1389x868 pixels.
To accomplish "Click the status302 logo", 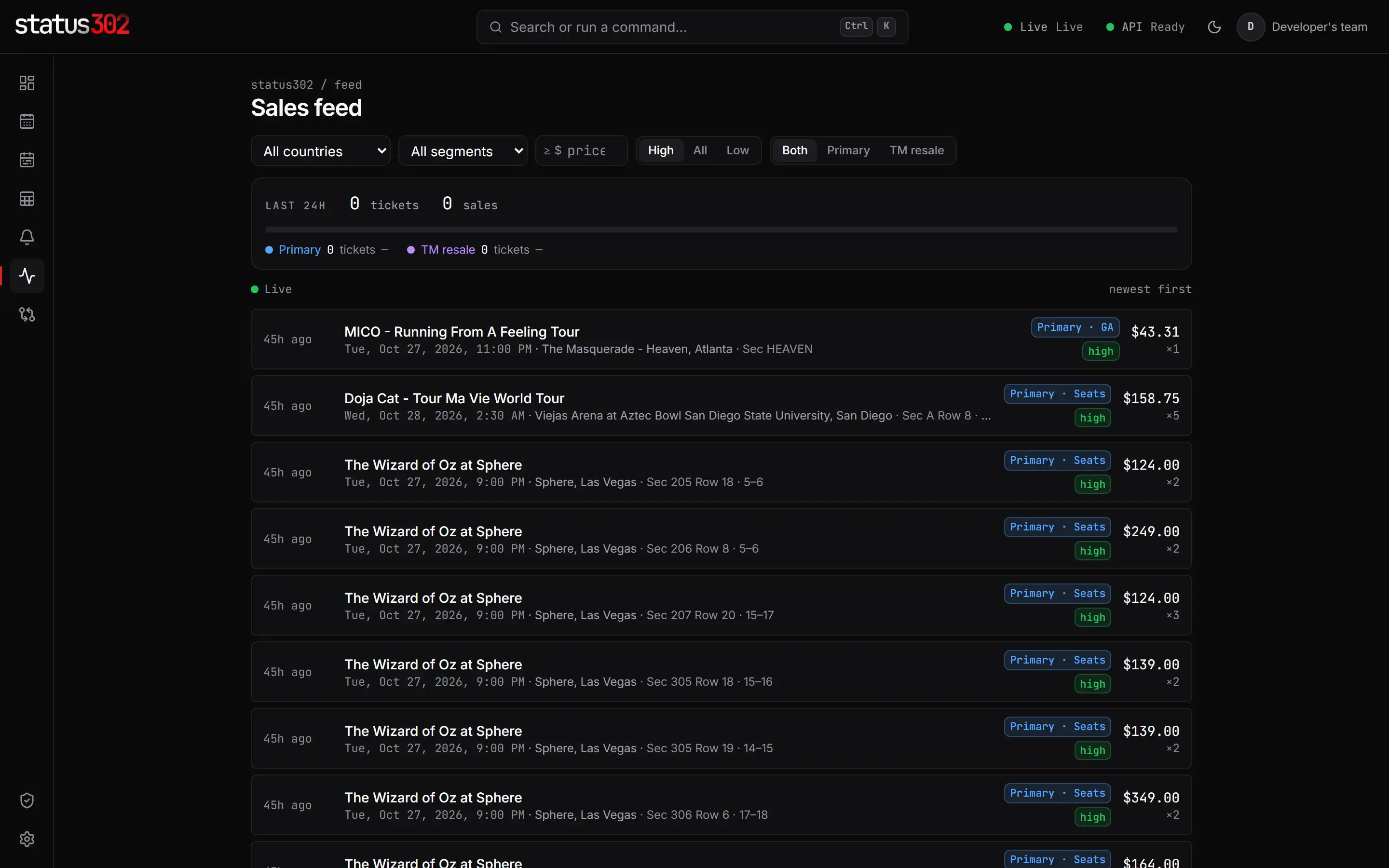I will 72,25.
